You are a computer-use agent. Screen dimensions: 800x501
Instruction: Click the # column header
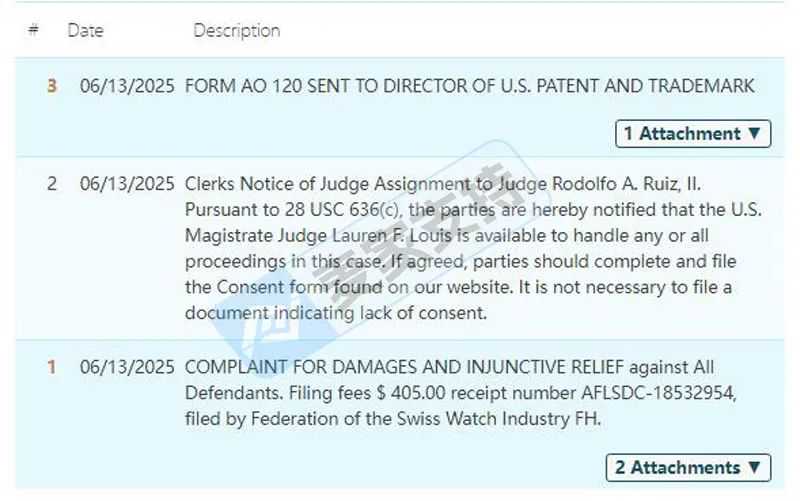click(x=33, y=30)
